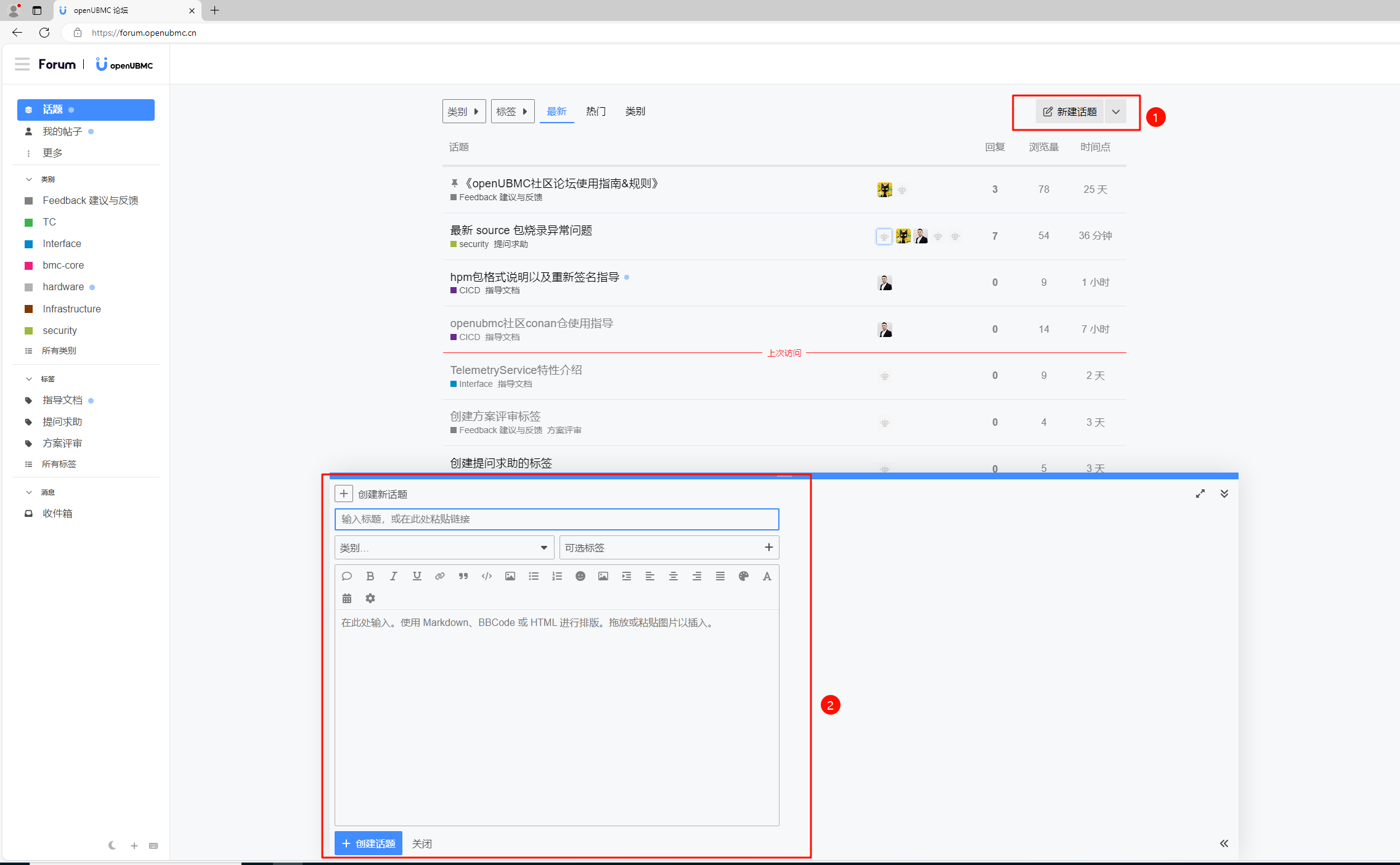Insert a blockquote using the quote icon
Viewport: 1400px width, 865px height.
pyautogui.click(x=463, y=576)
